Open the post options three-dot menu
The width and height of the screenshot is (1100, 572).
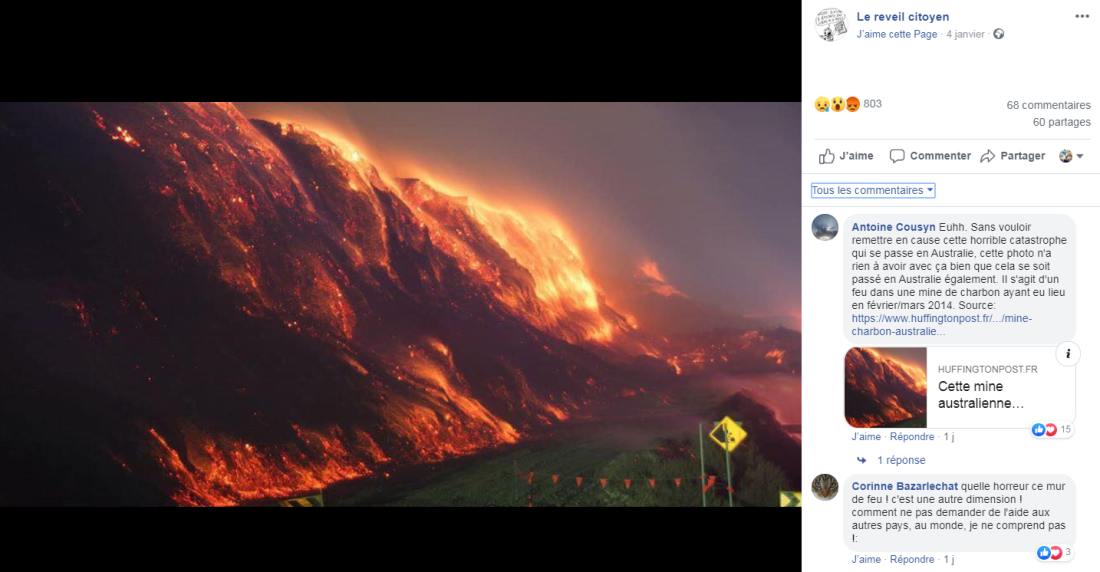1082,17
